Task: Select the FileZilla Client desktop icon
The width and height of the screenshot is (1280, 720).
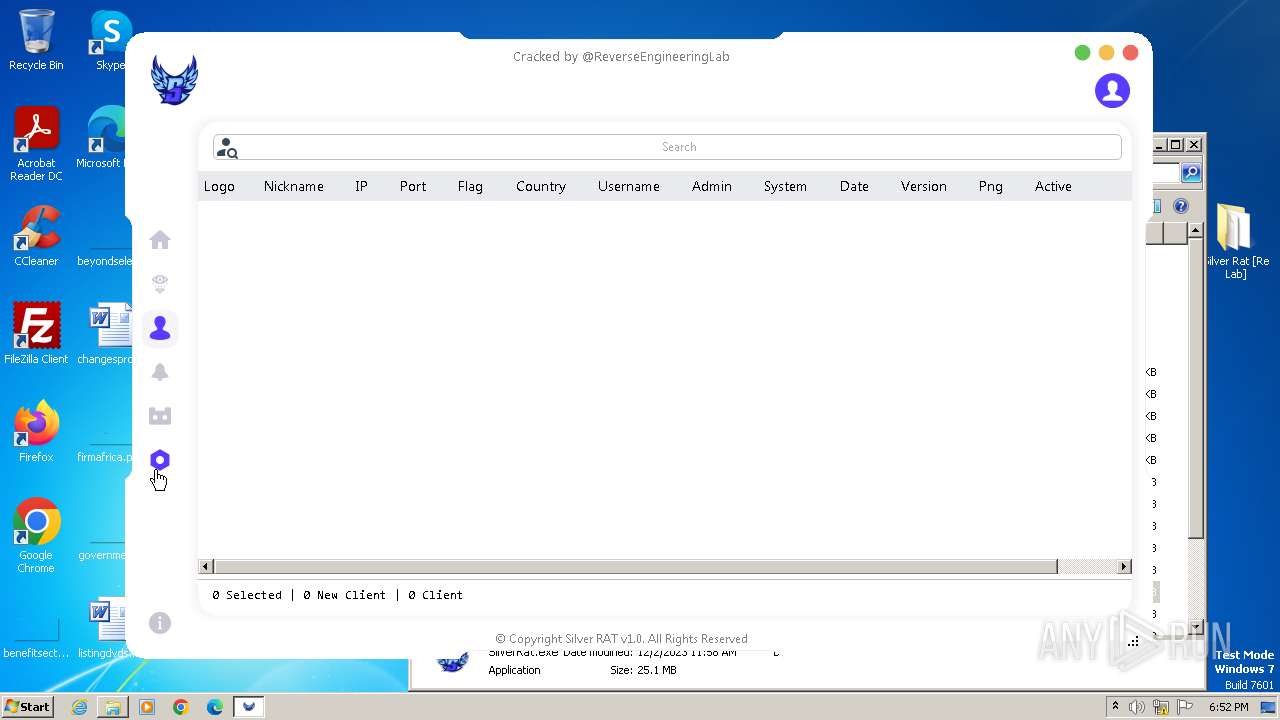Action: point(36,334)
